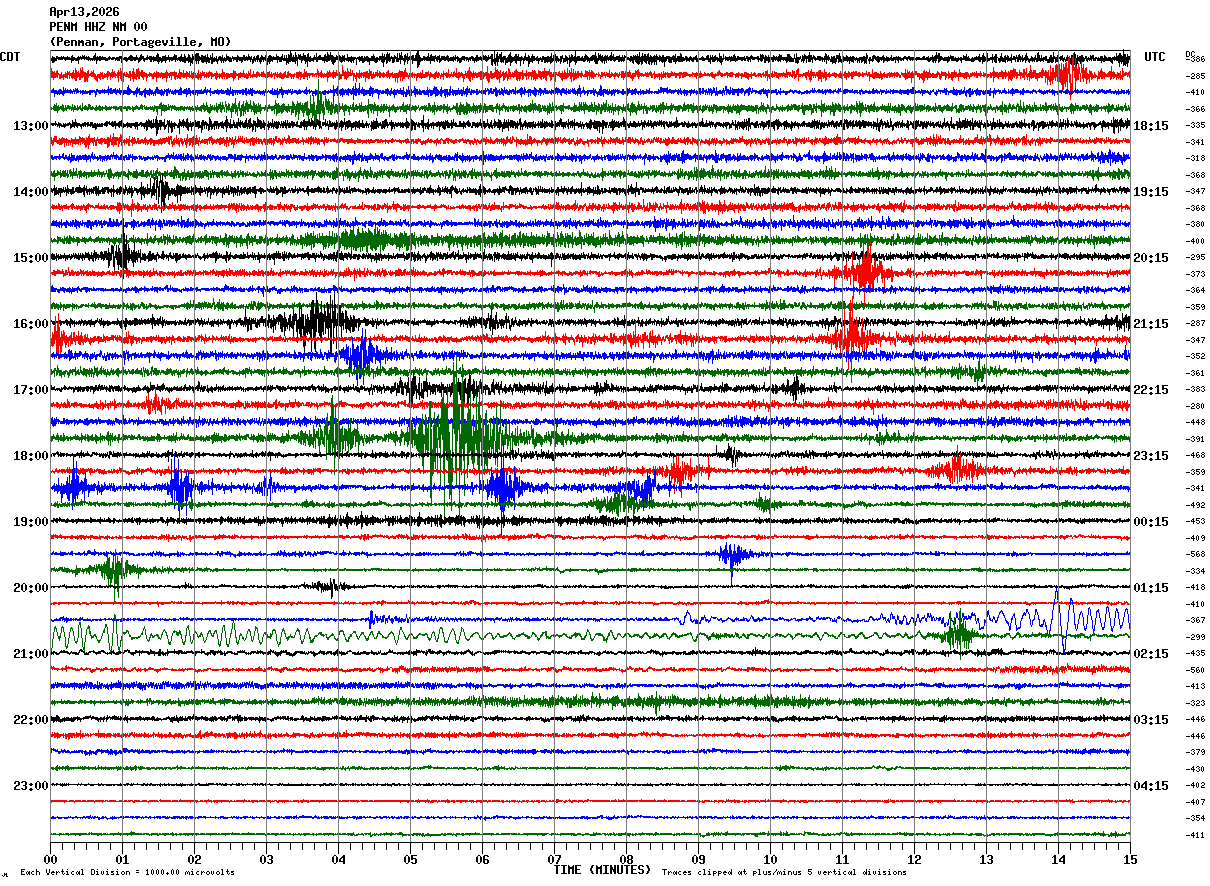The height and width of the screenshot is (886, 1210).
Task: Click the 17:00 CDT time label
Action: pyautogui.click(x=31, y=390)
